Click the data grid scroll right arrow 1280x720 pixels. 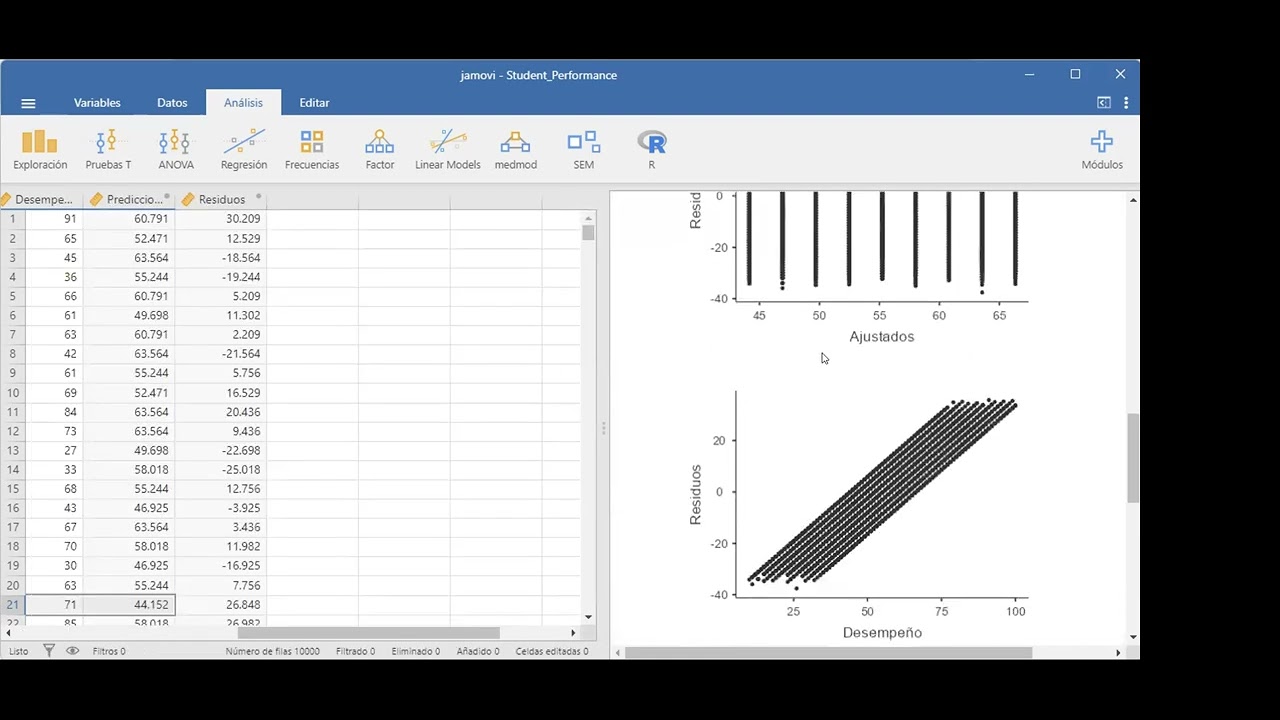(573, 632)
